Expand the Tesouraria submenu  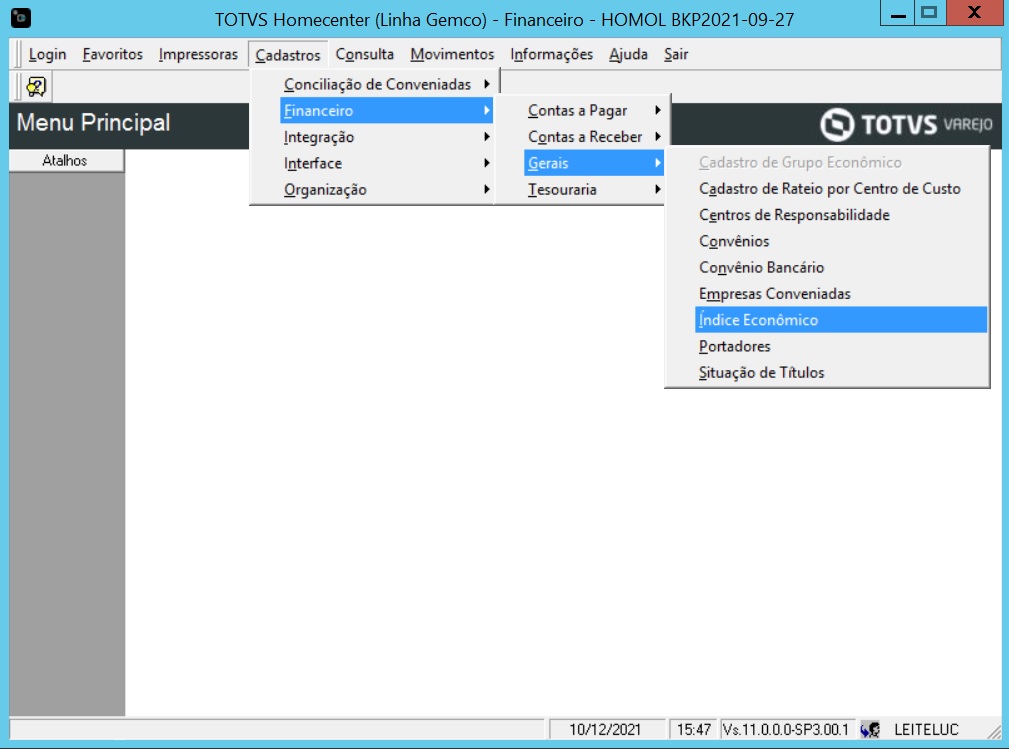coord(594,190)
